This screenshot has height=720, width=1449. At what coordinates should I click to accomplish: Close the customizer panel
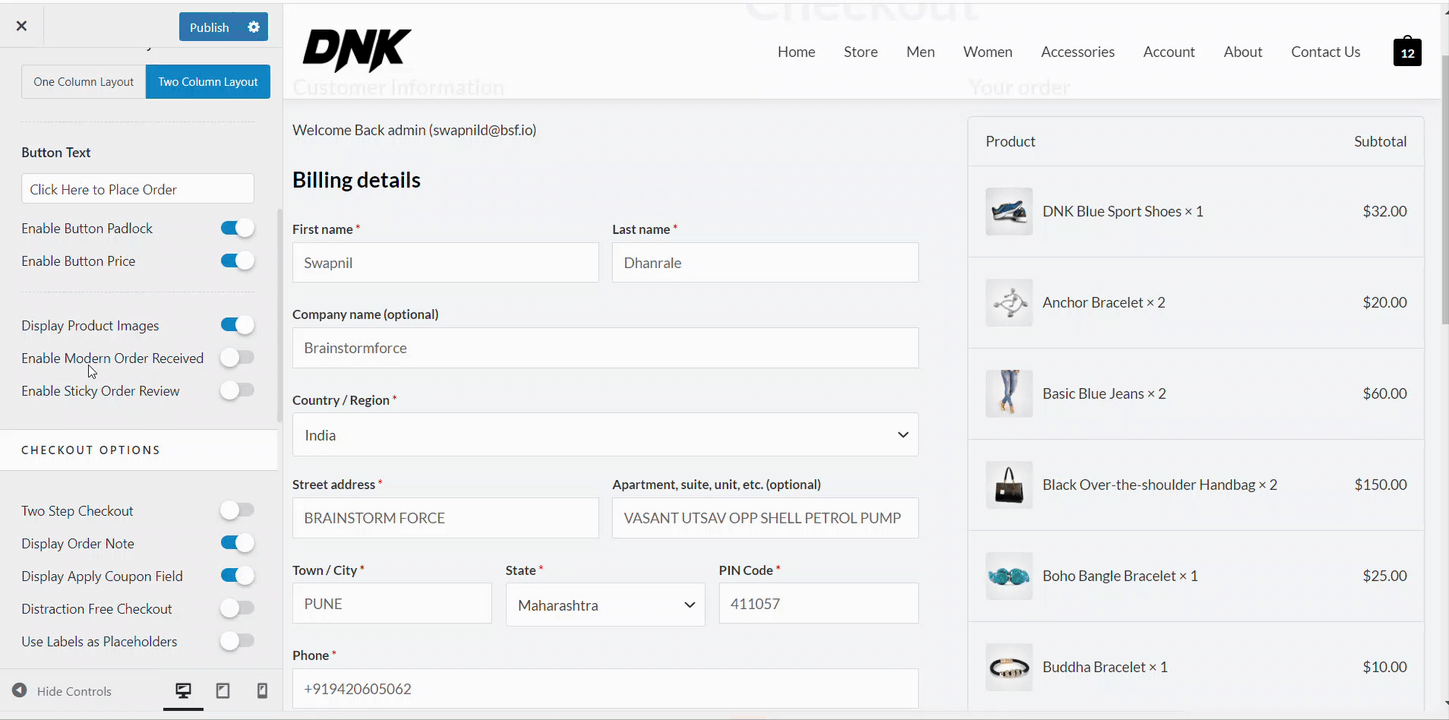pos(21,26)
